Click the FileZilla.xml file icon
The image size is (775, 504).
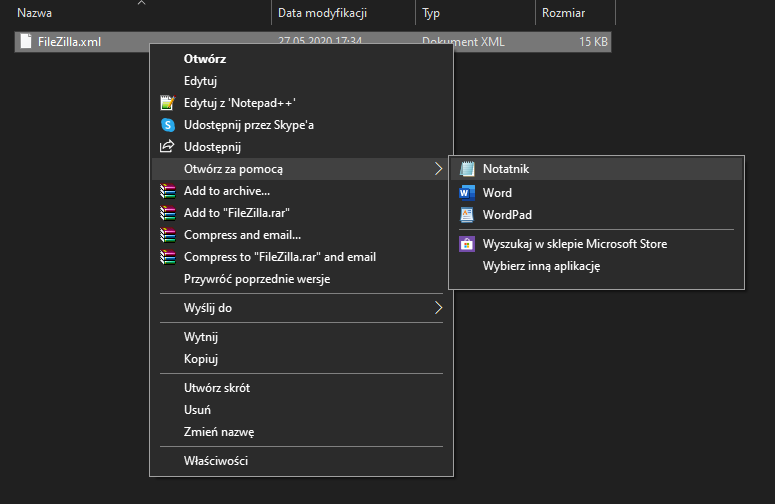click(26, 42)
